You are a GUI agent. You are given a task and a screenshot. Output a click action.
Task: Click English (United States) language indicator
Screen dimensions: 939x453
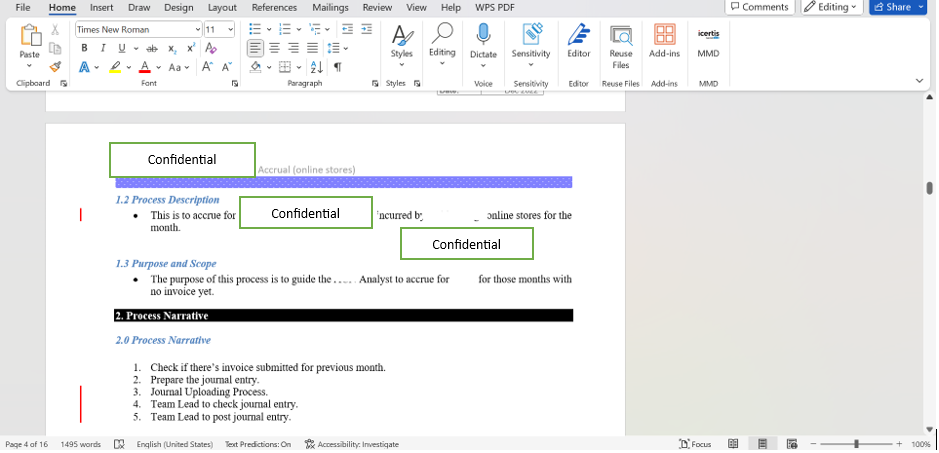pyautogui.click(x=174, y=444)
